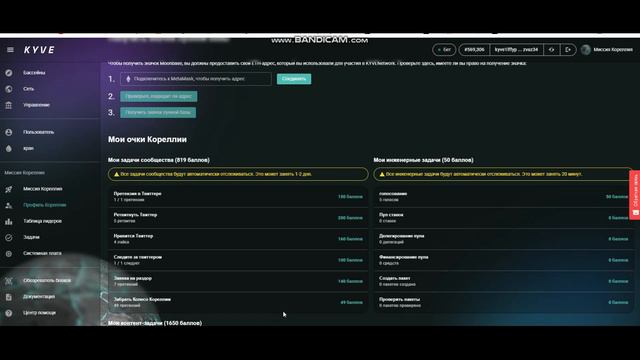Screen dimensions: 640x360
Task: Click the Ретвитнуть Твиттер task row
Action: [238, 218]
